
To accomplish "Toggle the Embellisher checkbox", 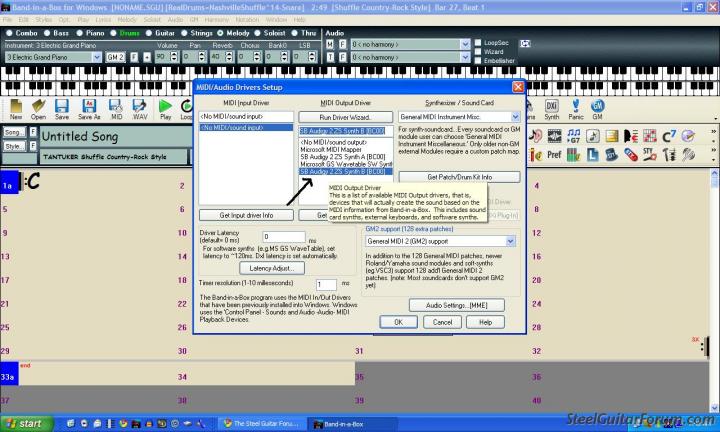I will 478,61.
